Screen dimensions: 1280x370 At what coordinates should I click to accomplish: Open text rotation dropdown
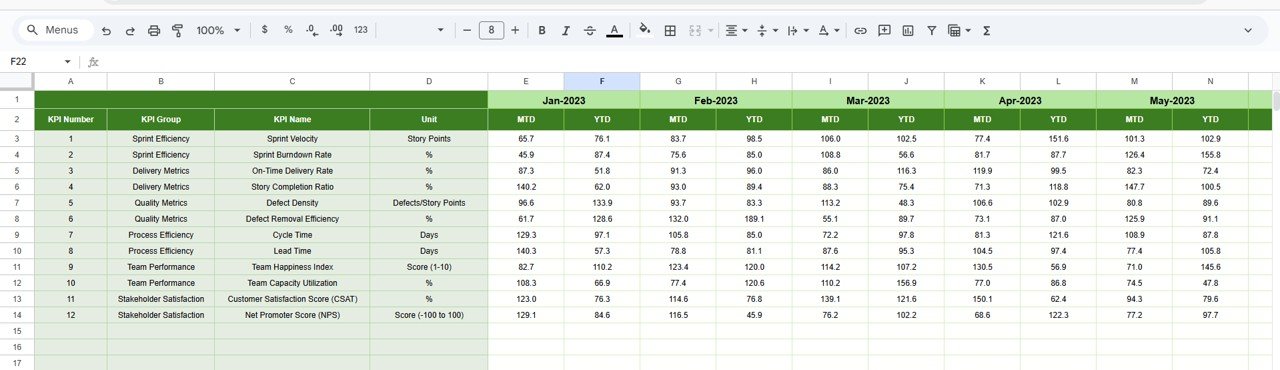point(828,31)
